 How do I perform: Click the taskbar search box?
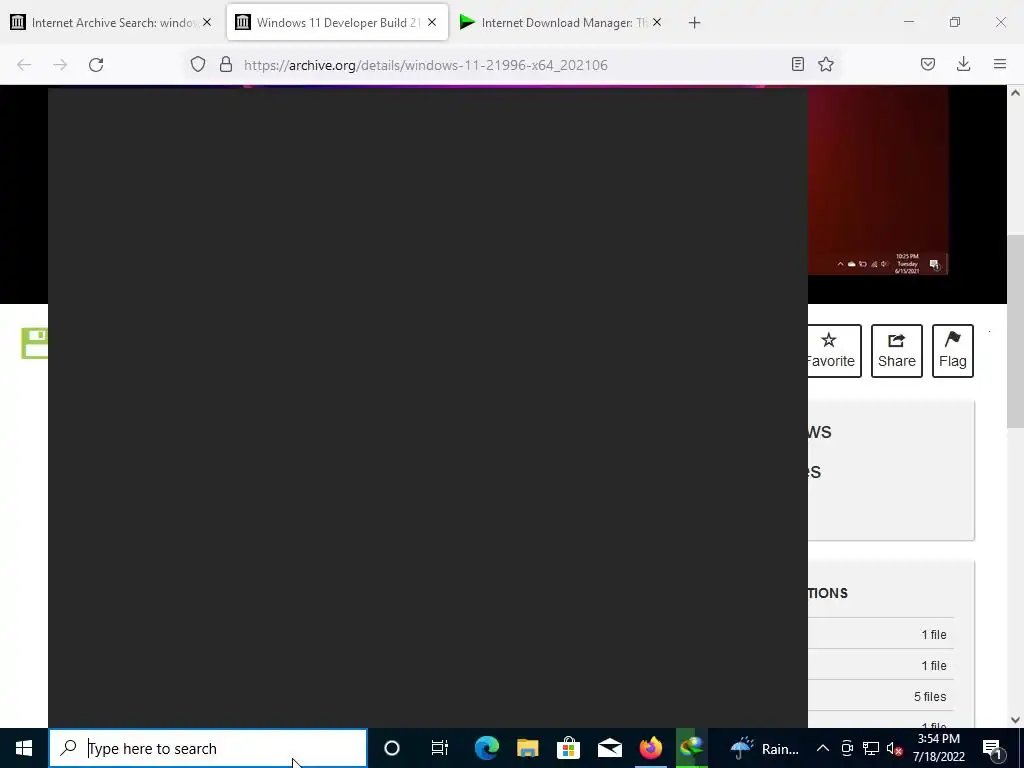point(208,748)
